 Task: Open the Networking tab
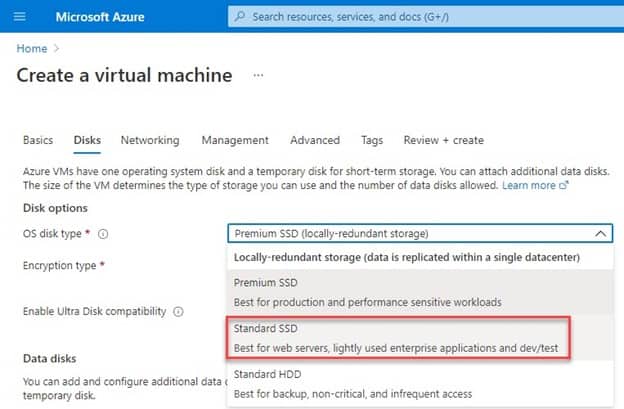150,140
